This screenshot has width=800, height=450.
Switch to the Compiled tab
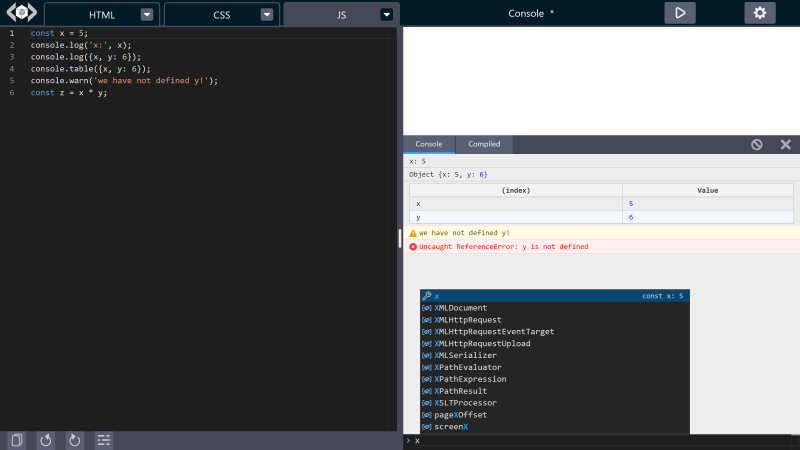484,144
